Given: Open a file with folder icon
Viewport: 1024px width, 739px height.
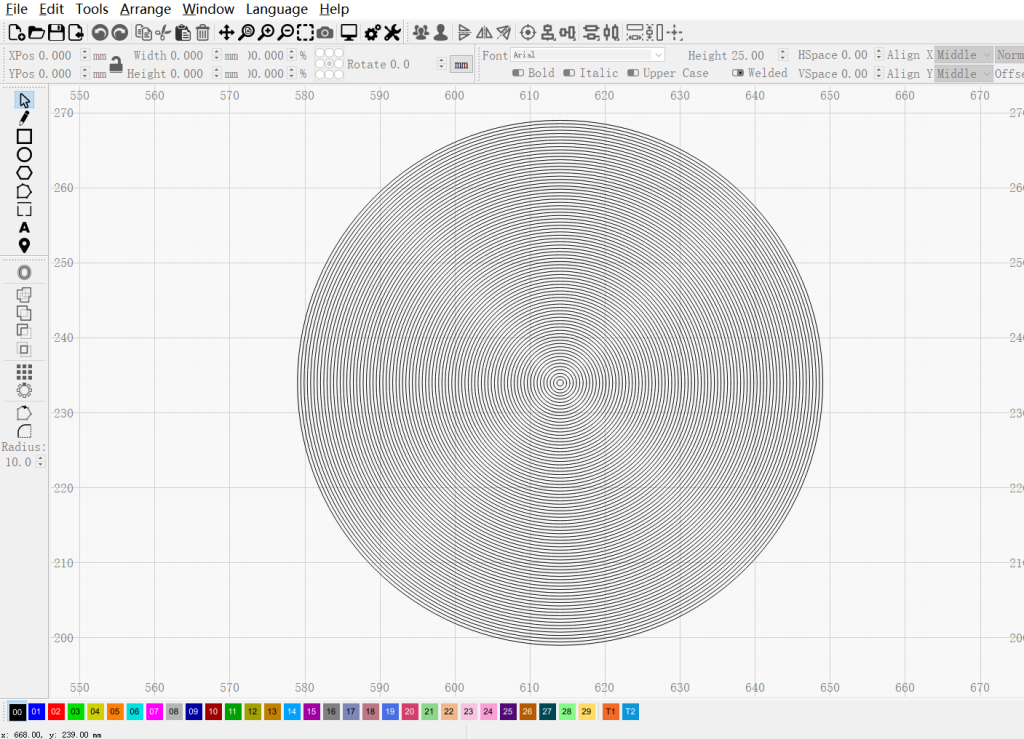Looking at the screenshot, I should coord(37,33).
